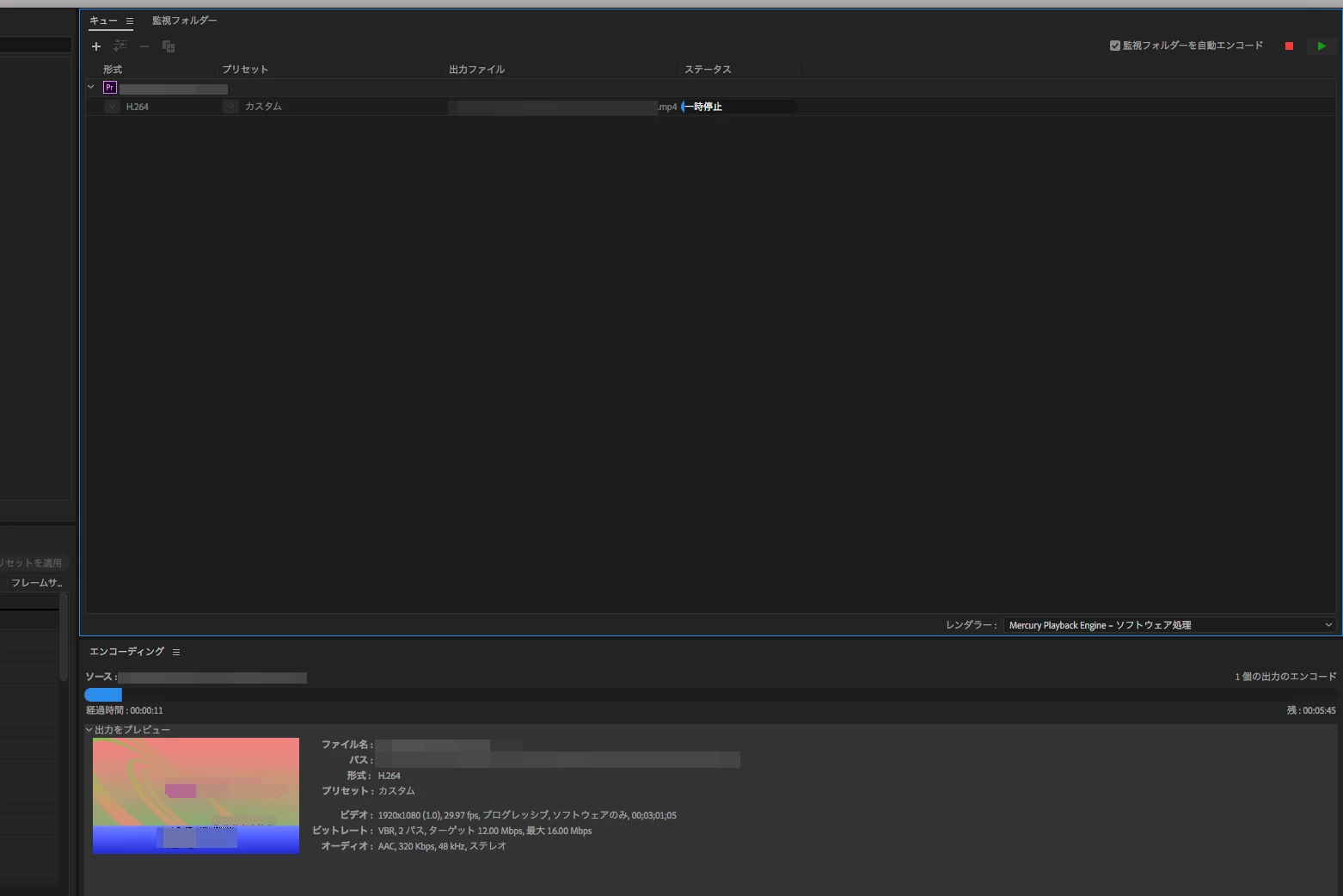1343x896 pixels.
Task: Click the Premiere Pro source icon in queue
Action: (x=109, y=88)
